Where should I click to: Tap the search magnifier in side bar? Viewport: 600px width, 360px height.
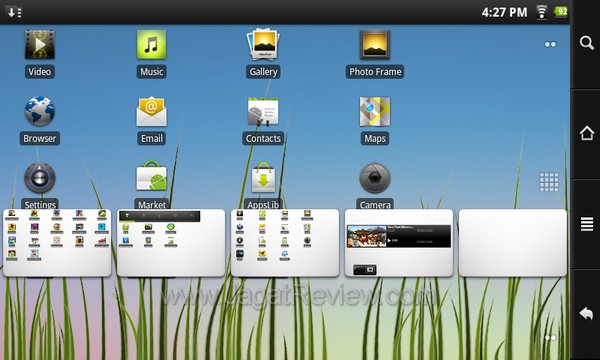tap(586, 43)
